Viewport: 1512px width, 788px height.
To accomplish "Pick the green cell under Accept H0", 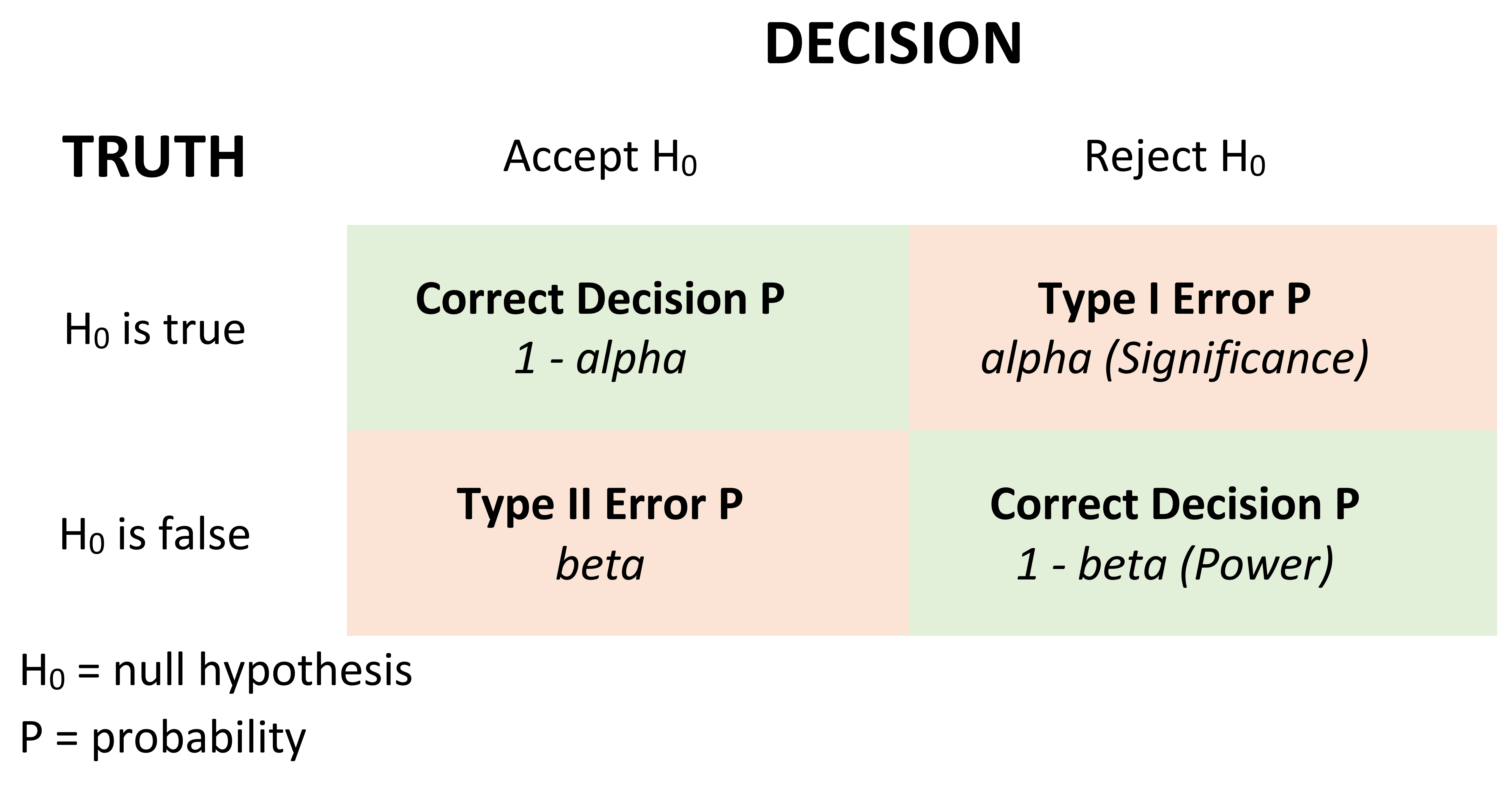I will click(628, 399).
